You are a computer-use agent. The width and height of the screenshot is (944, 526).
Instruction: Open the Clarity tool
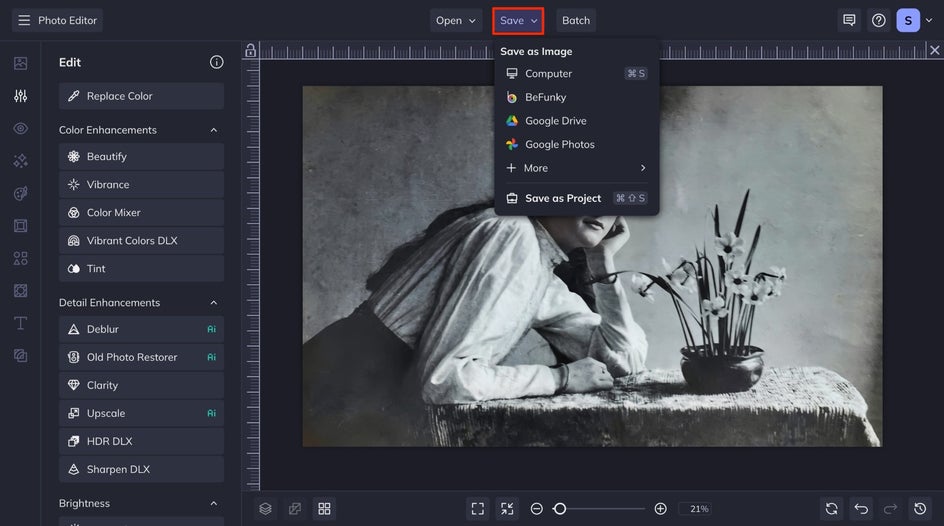click(141, 385)
